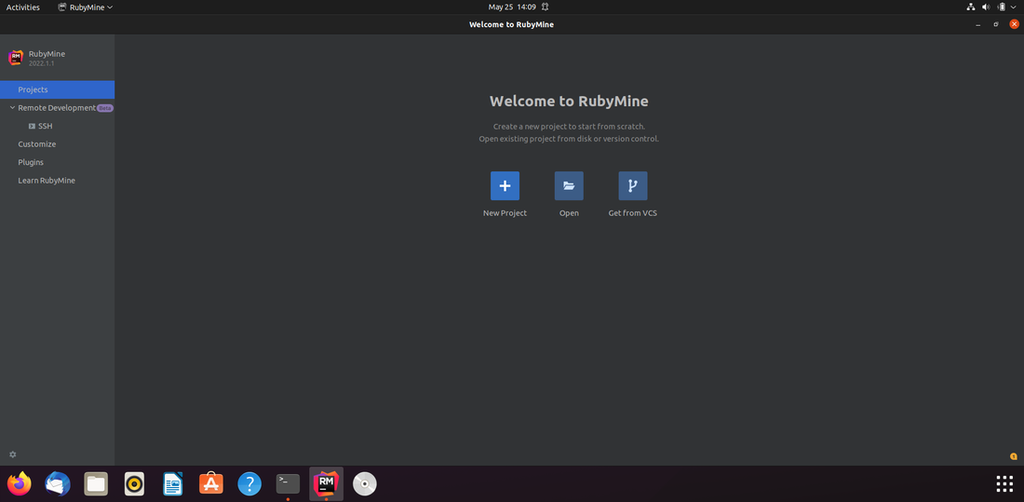
Task: Click the yellow notification badge at the bottom right
Action: tap(1013, 456)
